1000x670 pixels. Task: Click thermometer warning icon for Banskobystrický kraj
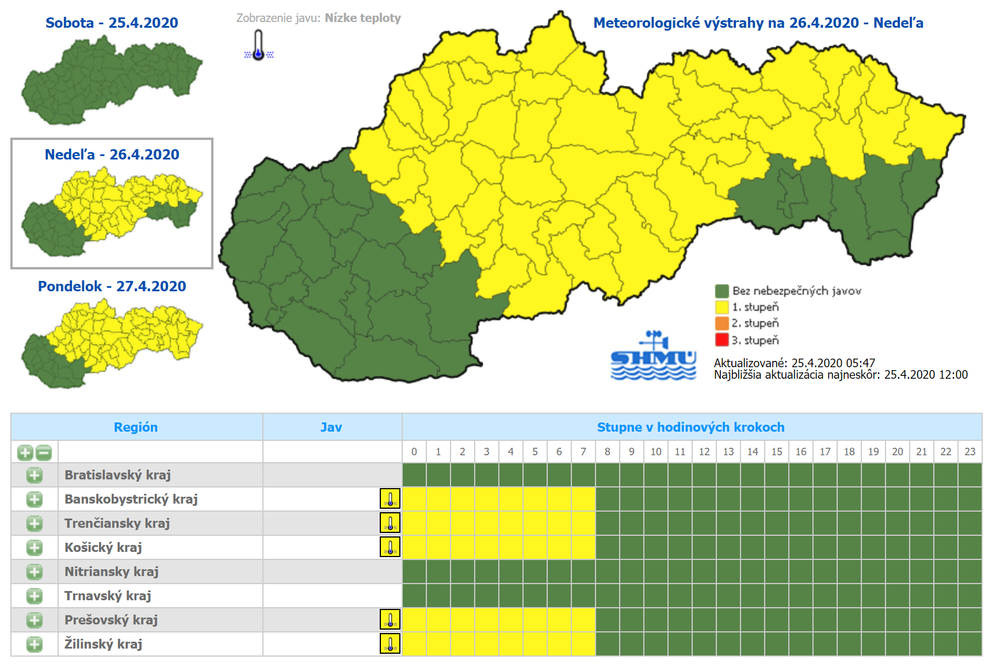tap(389, 499)
